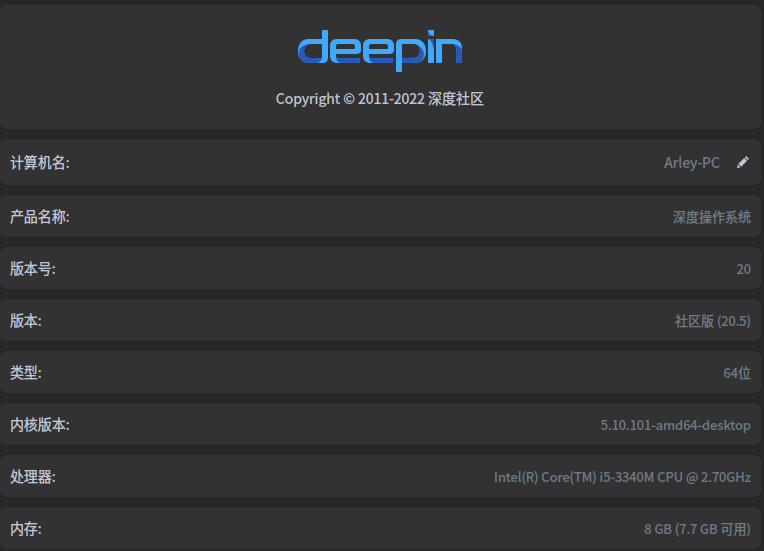Select the product name 深度操作系统
Viewport: 764px width, 551px height.
click(711, 217)
